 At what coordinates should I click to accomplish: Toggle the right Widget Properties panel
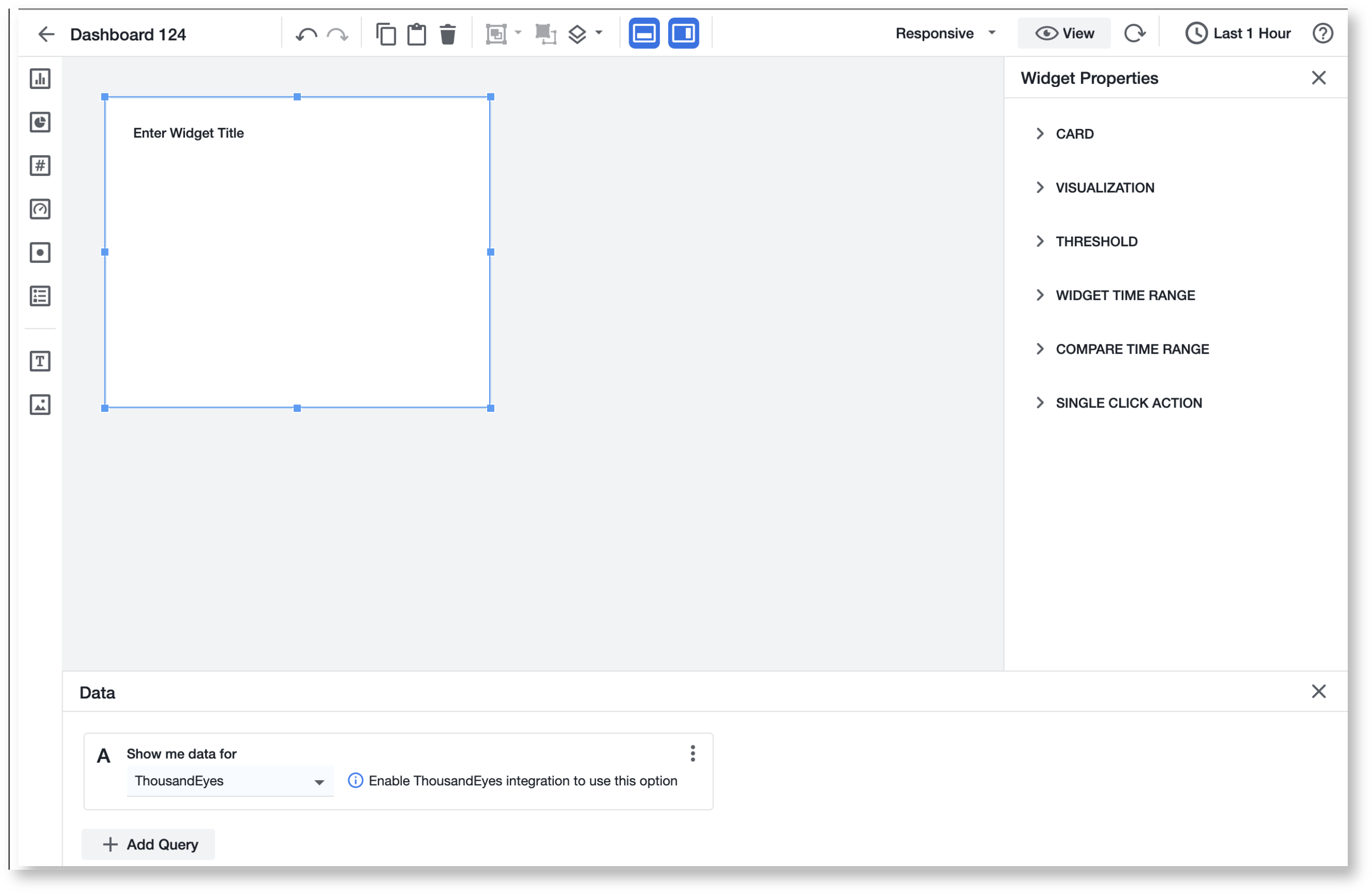[x=684, y=33]
